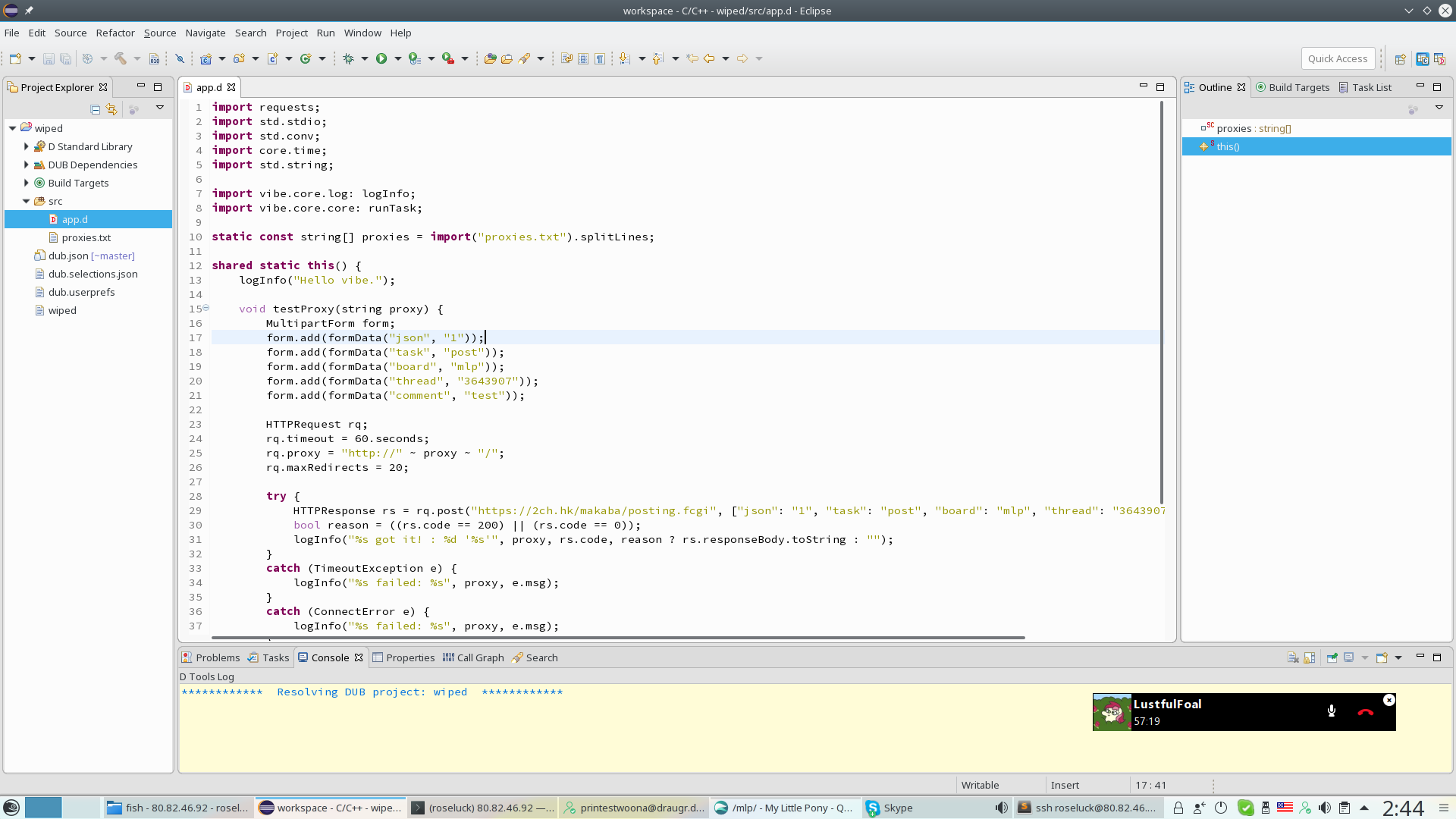
Task: Click the Open Perspective icon
Action: tap(1401, 58)
